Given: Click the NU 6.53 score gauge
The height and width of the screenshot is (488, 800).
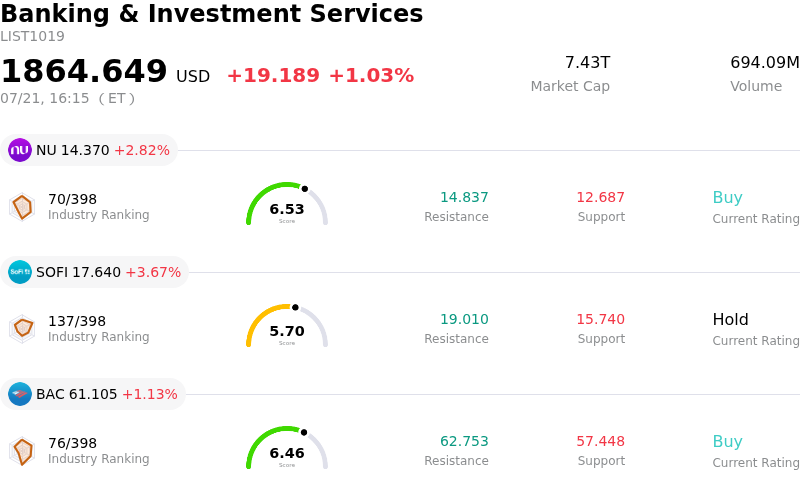Looking at the screenshot, I should click(x=287, y=204).
